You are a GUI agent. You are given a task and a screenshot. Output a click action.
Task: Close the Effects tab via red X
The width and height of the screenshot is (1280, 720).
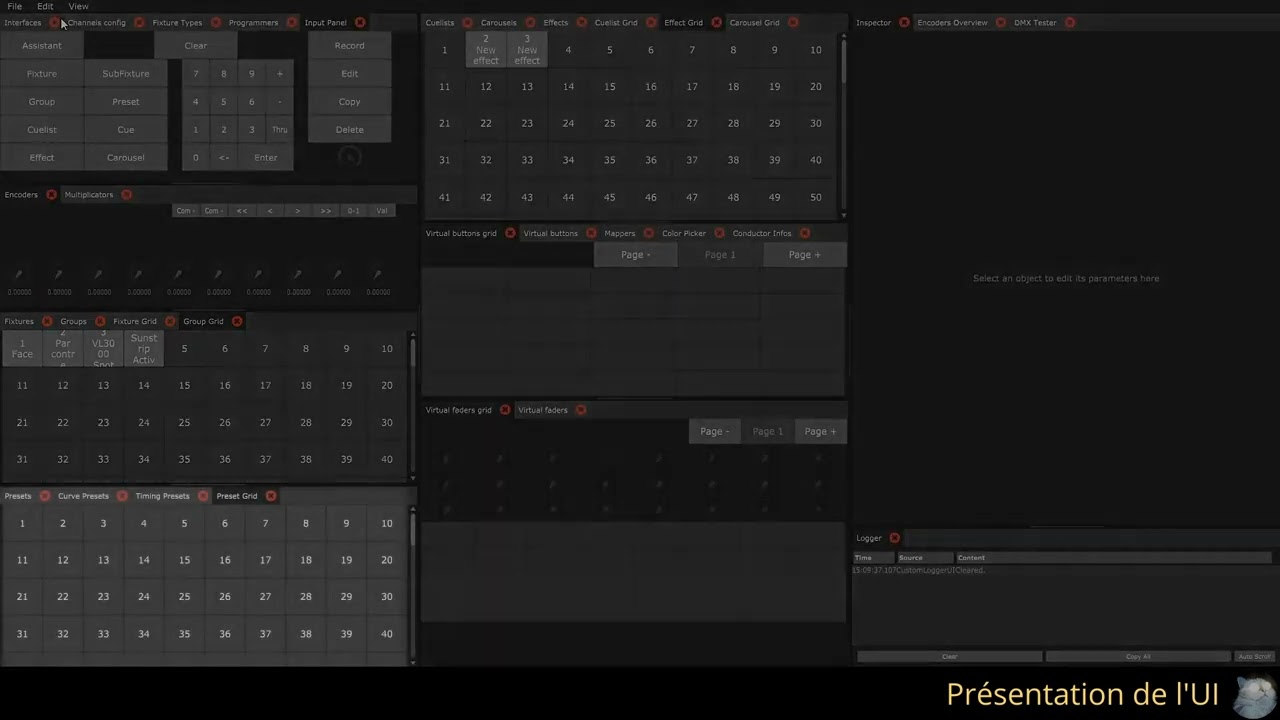(x=581, y=22)
